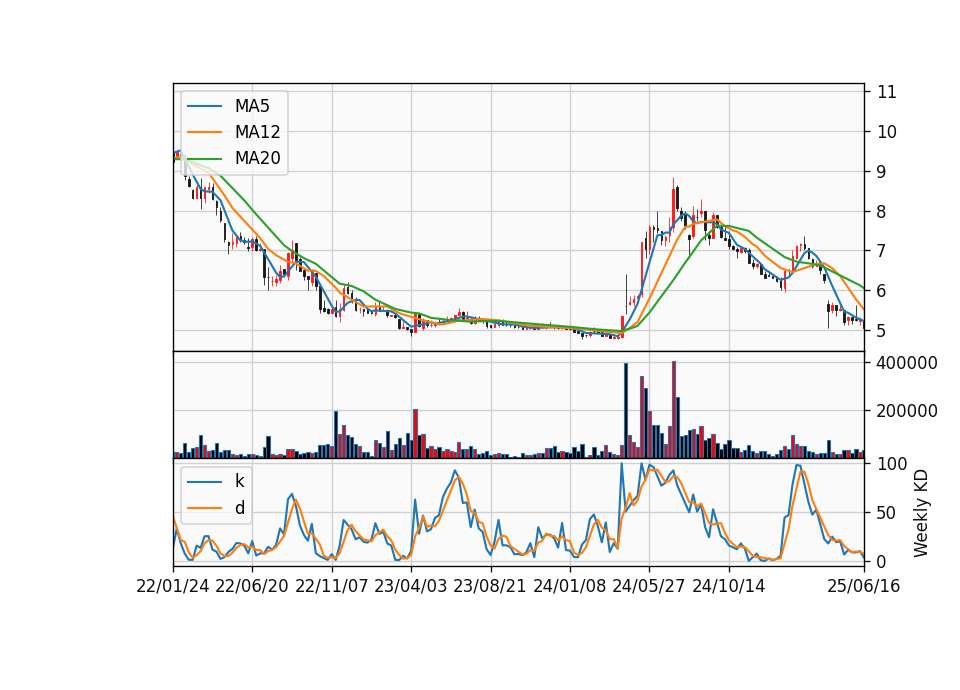Click the 22/01/24 date label
960x690 pixels.
pyautogui.click(x=173, y=587)
